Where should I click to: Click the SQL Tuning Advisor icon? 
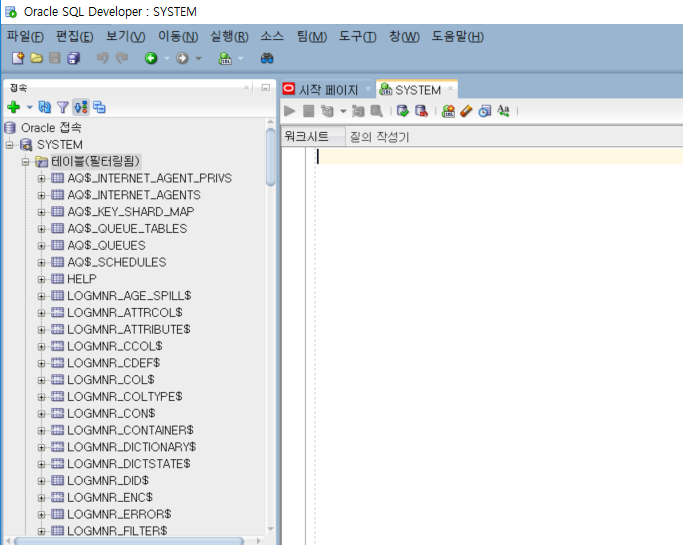coord(377,111)
